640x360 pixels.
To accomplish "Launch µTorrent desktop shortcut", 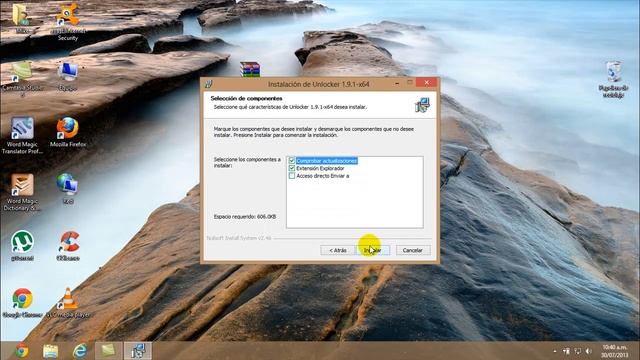I will click(22, 246).
